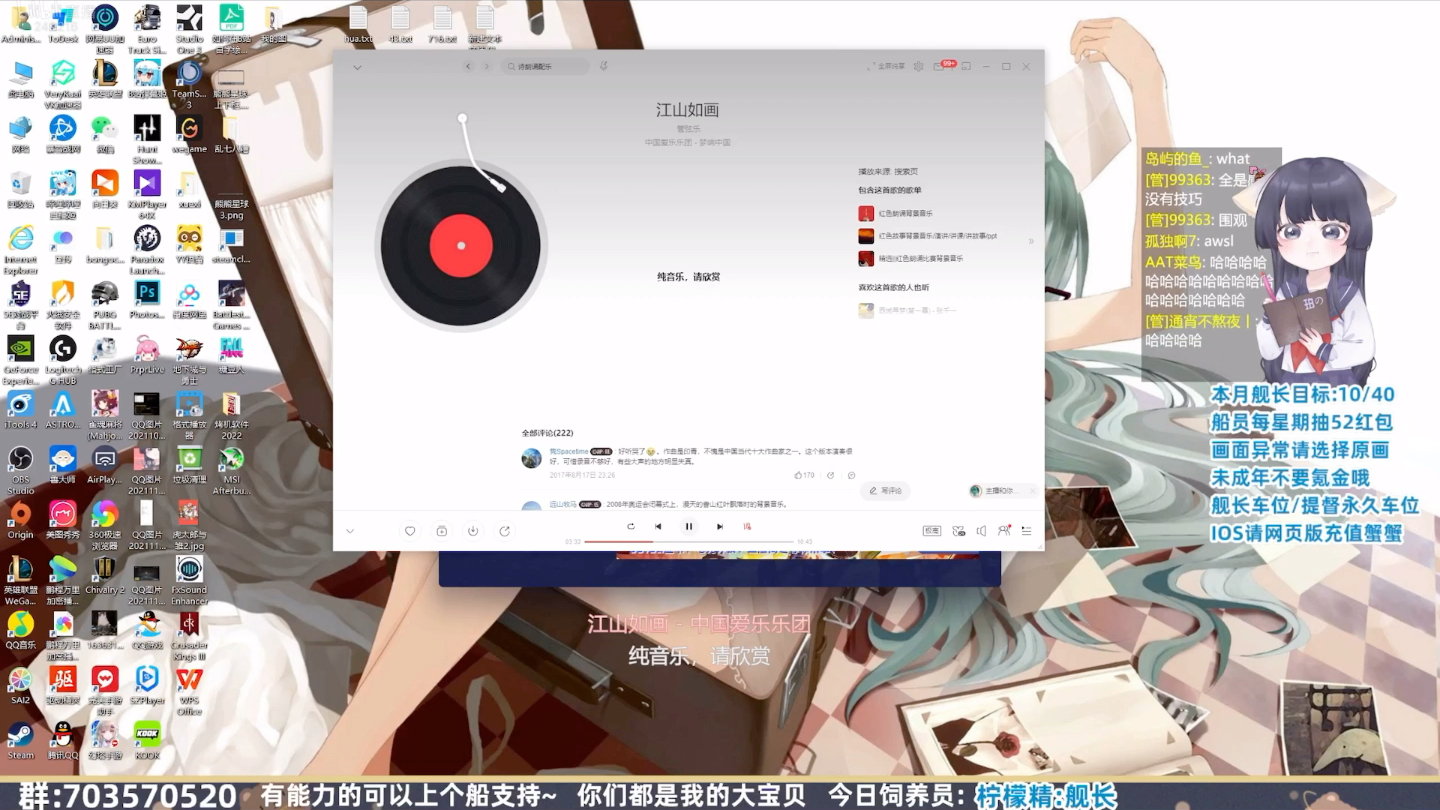The height and width of the screenshot is (810, 1440).
Task: Open the Steam desktop shortcut
Action: (x=20, y=740)
